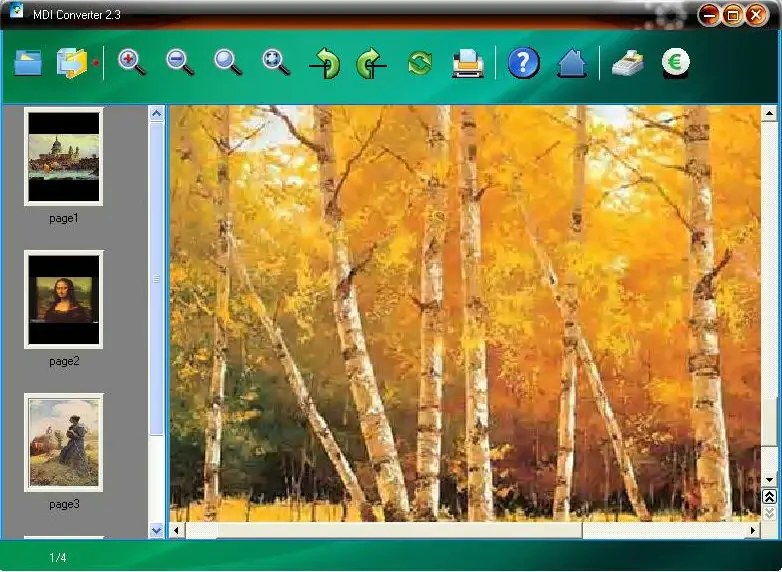Viewport: 782px width, 572px height.
Task: Zoom in with the plus magnifier
Action: coord(132,63)
